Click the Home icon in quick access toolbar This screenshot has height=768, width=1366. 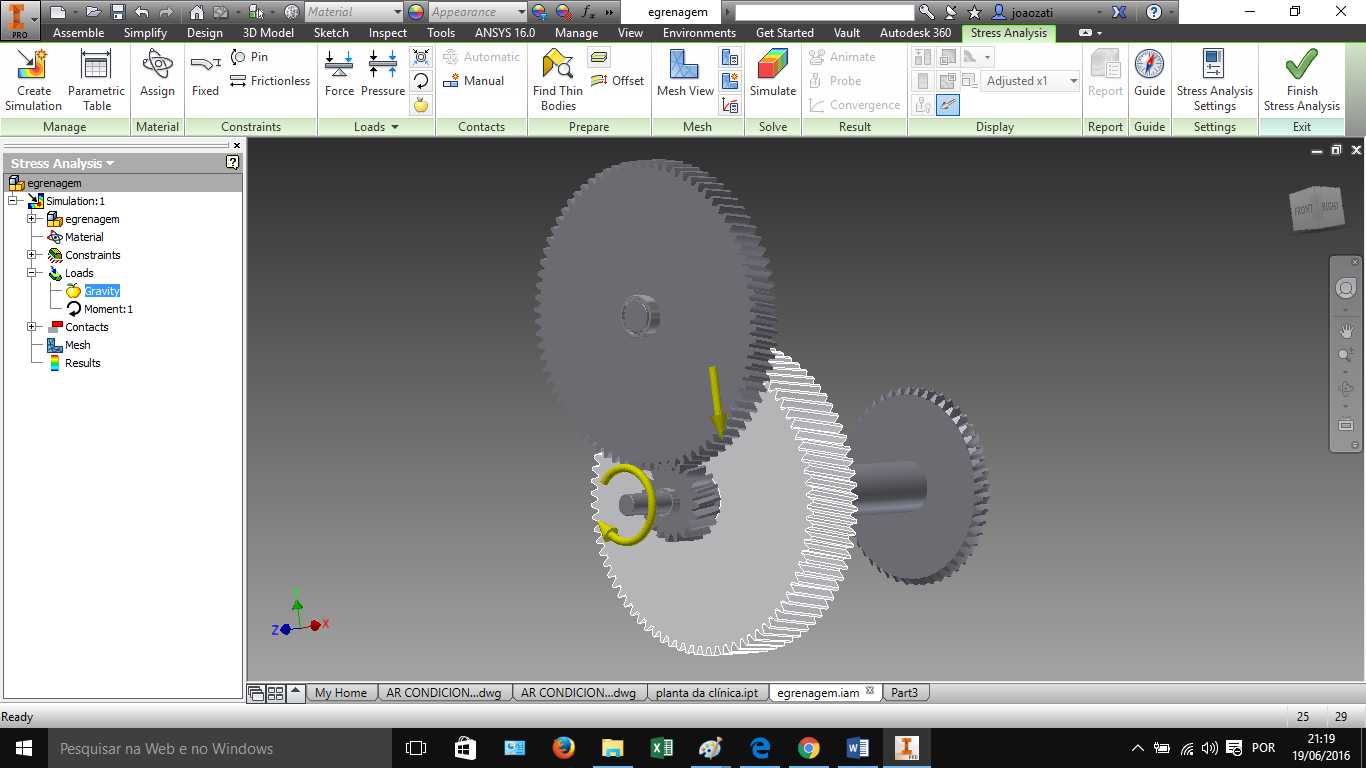196,12
